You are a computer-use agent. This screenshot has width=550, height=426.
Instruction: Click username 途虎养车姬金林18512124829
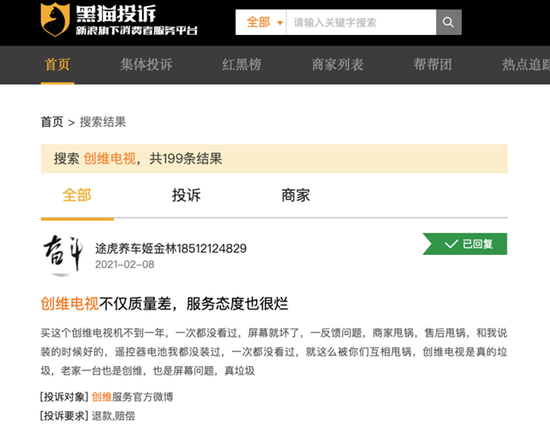click(x=171, y=249)
